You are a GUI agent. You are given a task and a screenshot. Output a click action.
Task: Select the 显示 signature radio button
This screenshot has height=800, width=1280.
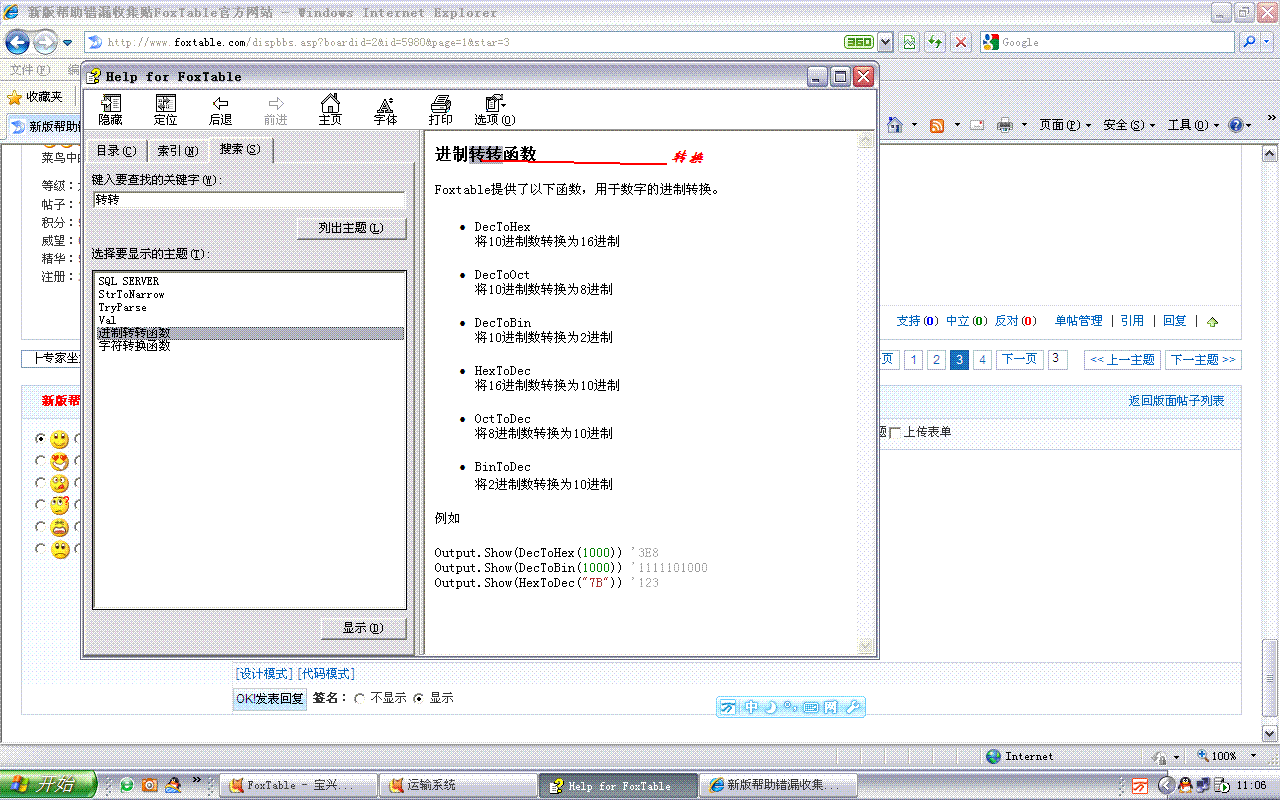pos(418,698)
